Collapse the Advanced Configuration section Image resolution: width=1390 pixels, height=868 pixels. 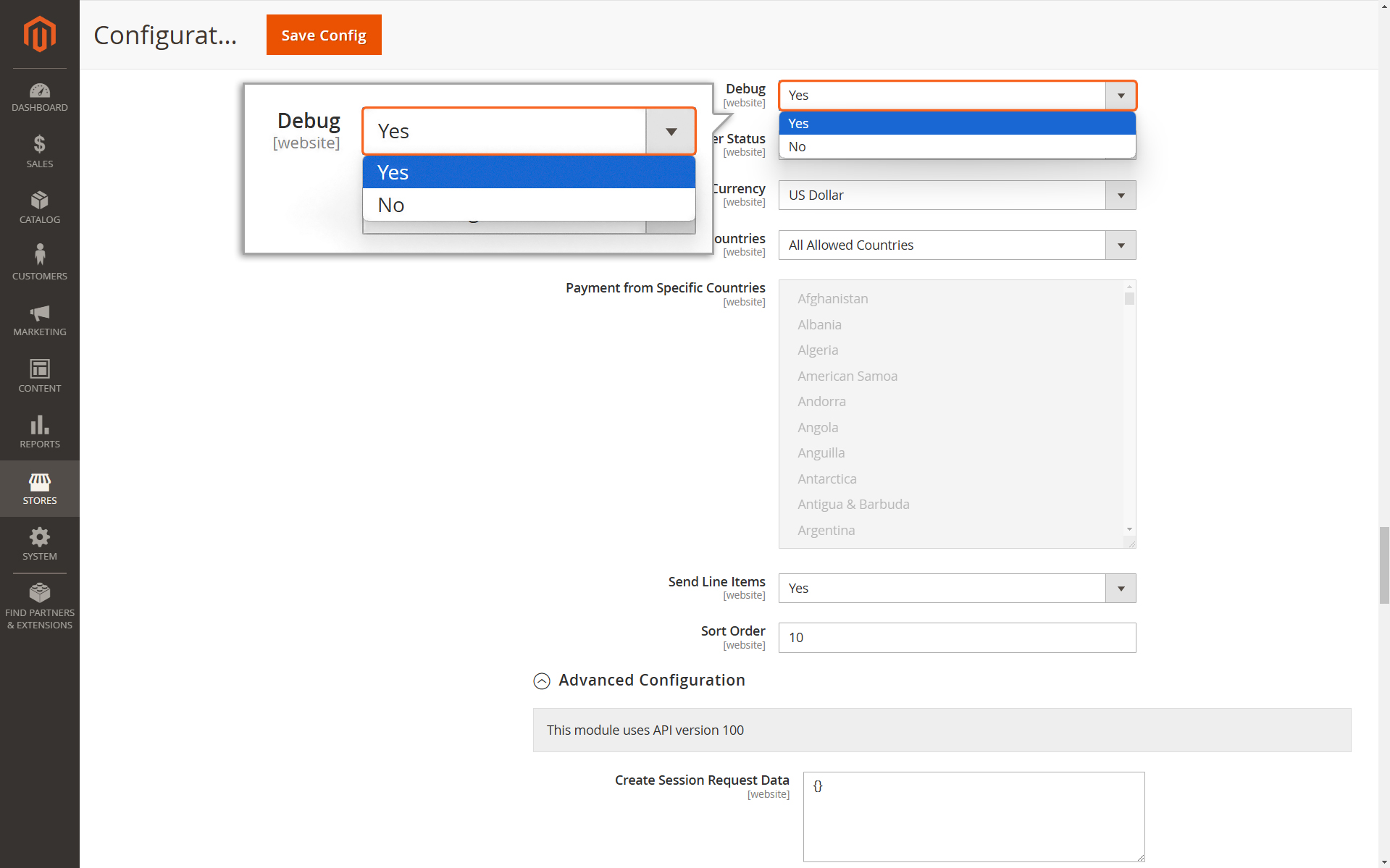(x=542, y=681)
